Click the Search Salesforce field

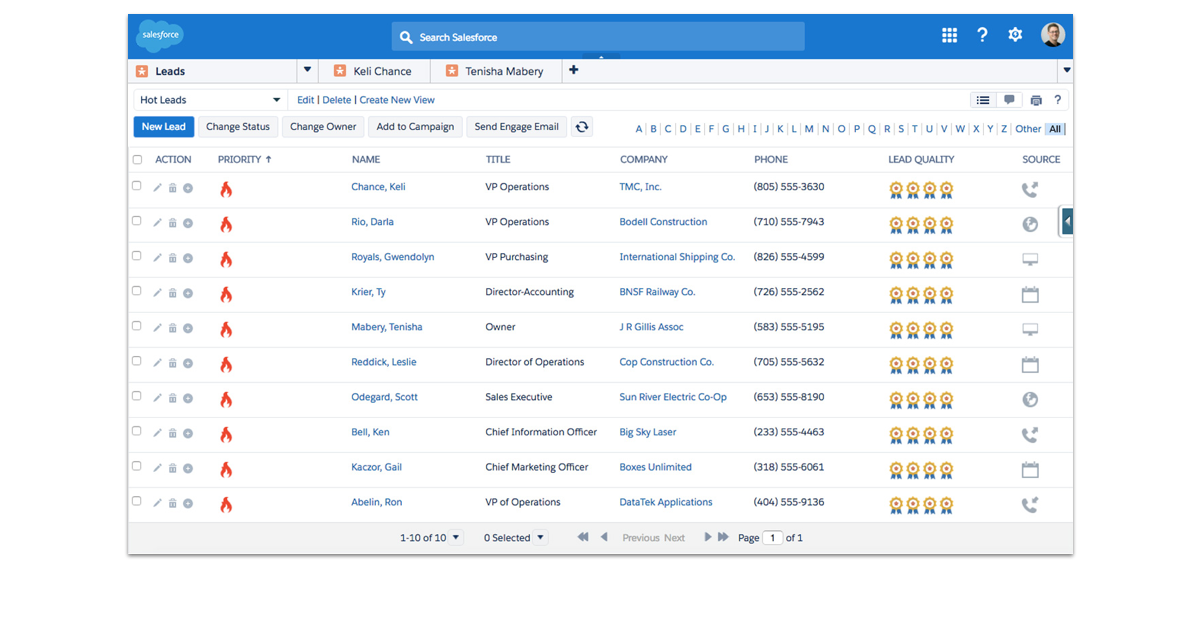coord(598,37)
